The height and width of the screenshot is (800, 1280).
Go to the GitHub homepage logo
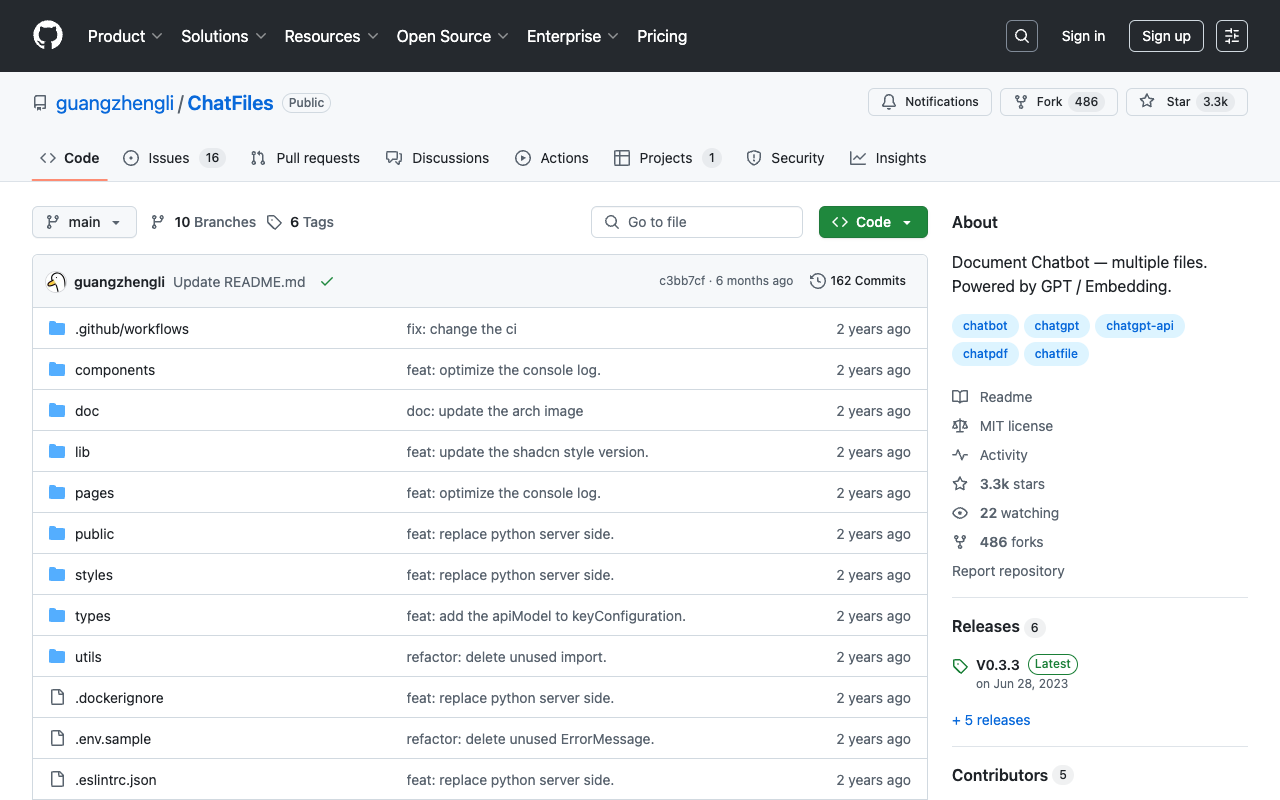[x=48, y=36]
